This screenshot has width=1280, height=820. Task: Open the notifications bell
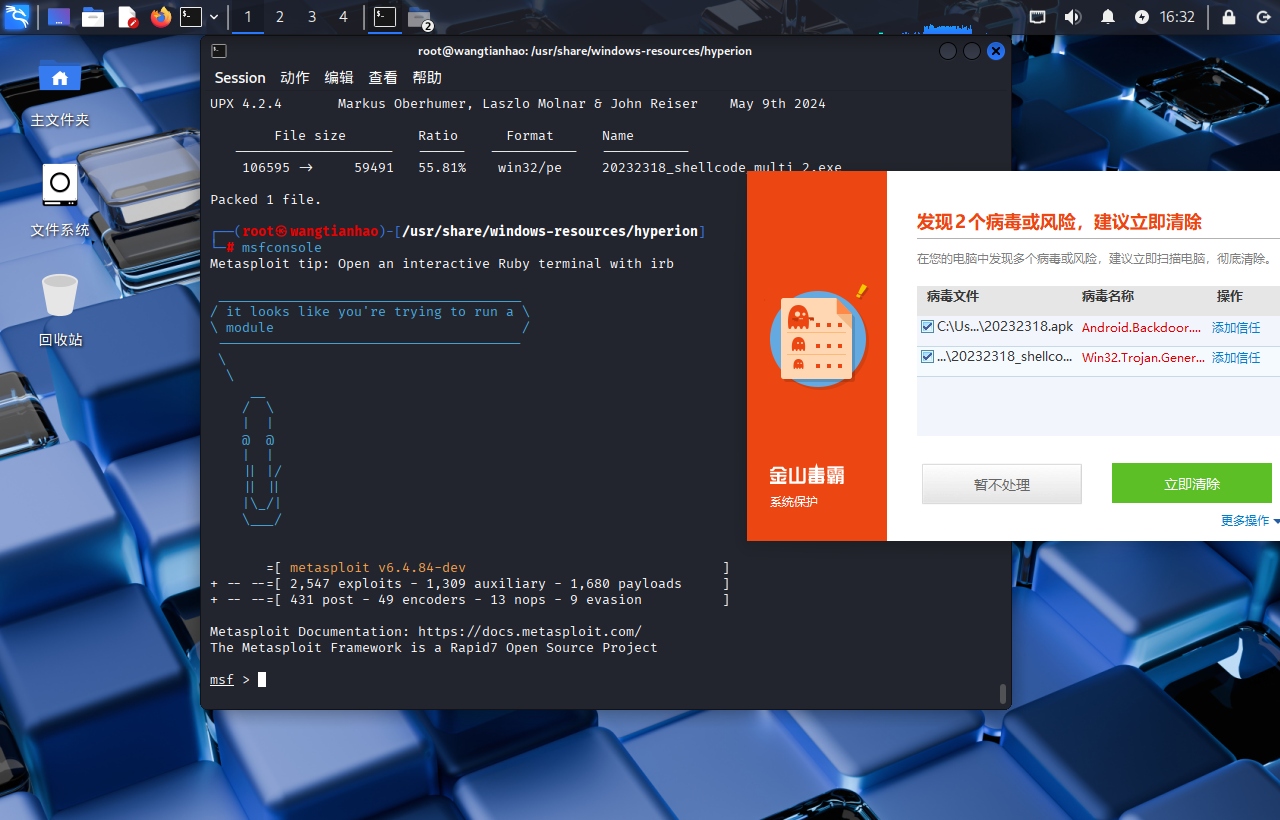click(x=1108, y=17)
